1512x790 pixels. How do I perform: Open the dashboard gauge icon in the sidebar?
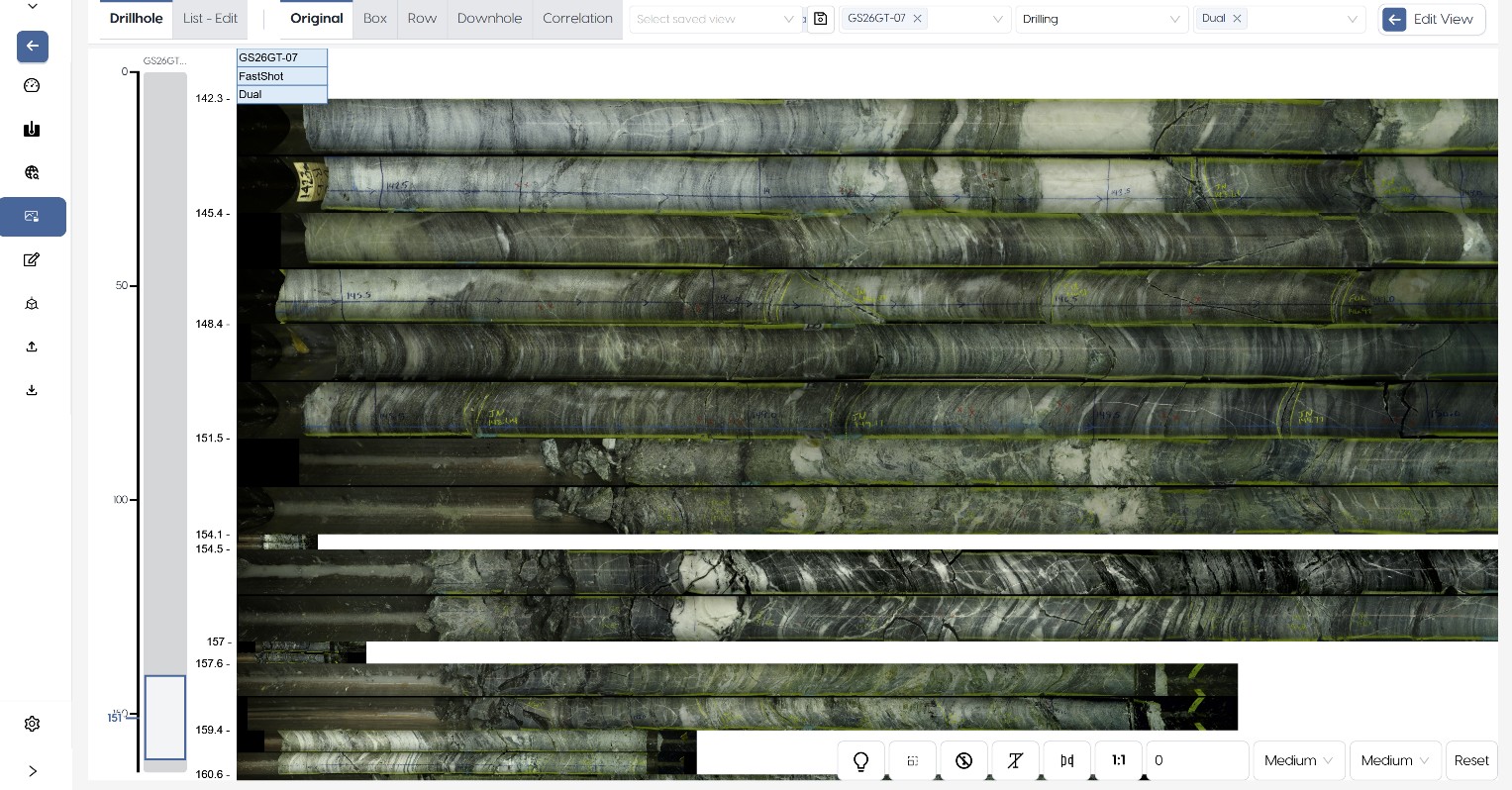(x=32, y=85)
